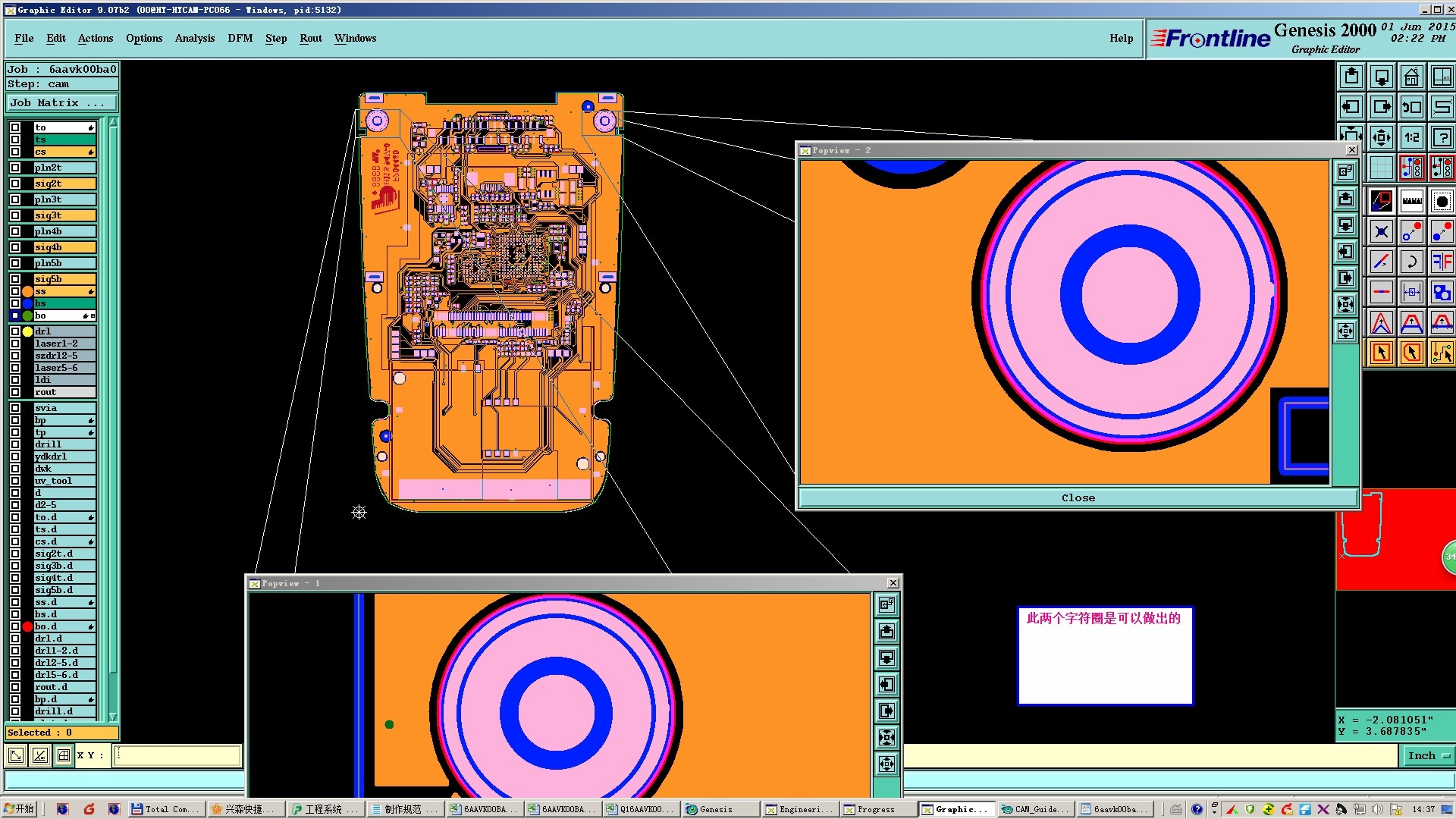Screen dimensions: 1456x819
Task: Toggle checkbox for sig2t layer
Action: click(15, 184)
